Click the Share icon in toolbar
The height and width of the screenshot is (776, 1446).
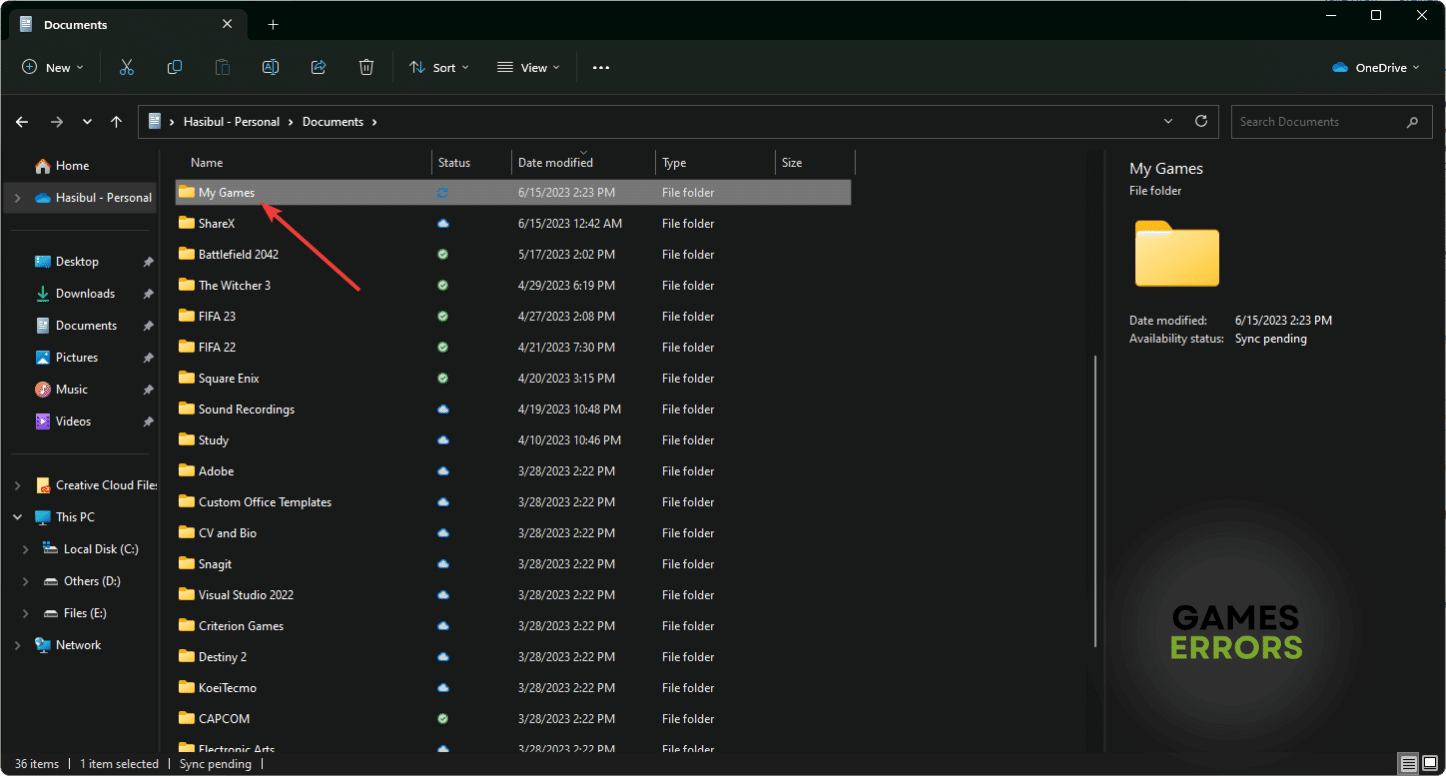click(318, 67)
